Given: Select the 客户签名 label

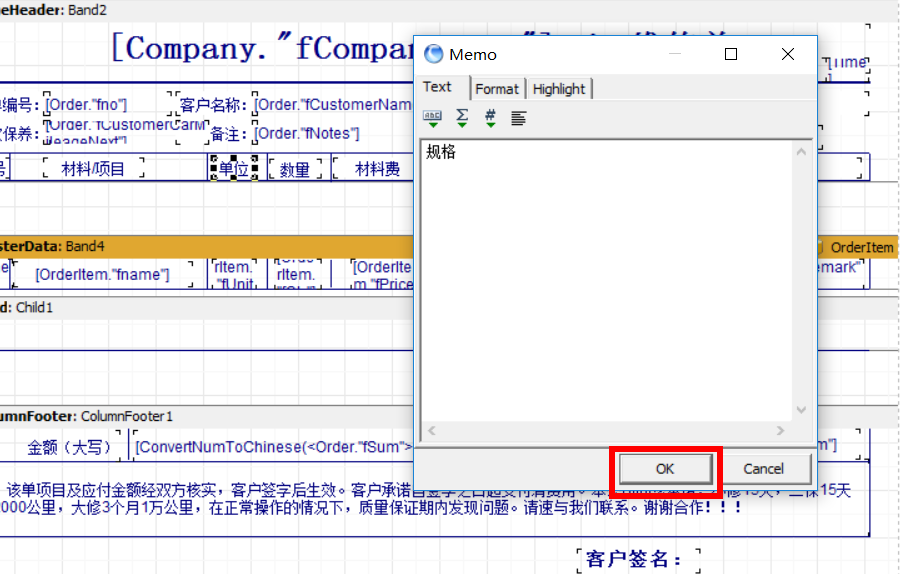Looking at the screenshot, I should tap(638, 560).
